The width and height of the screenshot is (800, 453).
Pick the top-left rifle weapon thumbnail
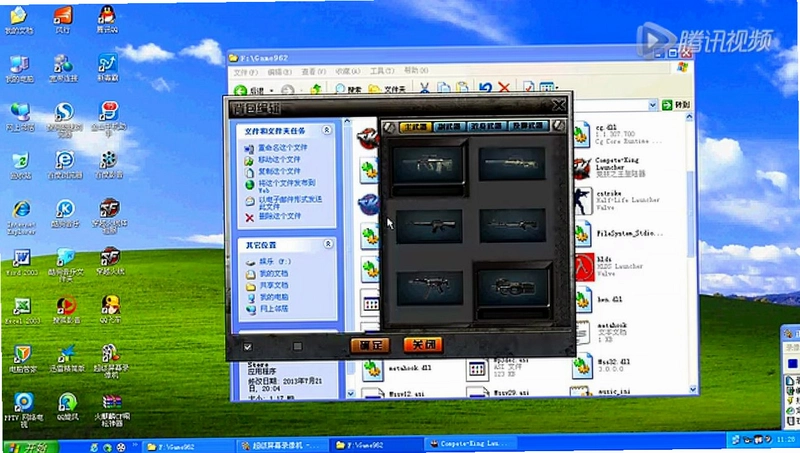tap(429, 165)
